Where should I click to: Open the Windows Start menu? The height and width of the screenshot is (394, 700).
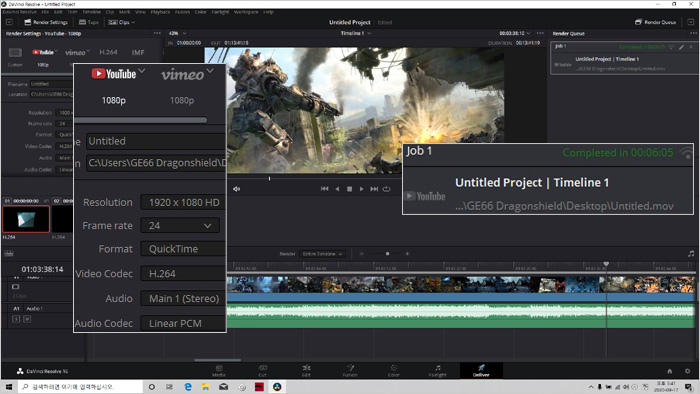(x=9, y=387)
